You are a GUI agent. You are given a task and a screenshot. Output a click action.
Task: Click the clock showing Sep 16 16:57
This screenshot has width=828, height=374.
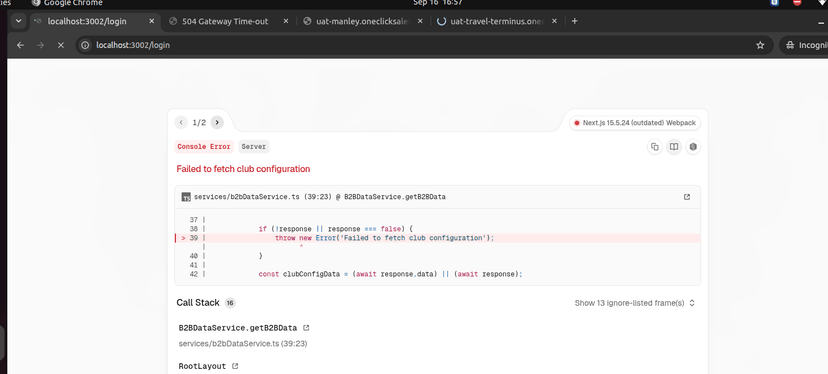click(x=438, y=3)
